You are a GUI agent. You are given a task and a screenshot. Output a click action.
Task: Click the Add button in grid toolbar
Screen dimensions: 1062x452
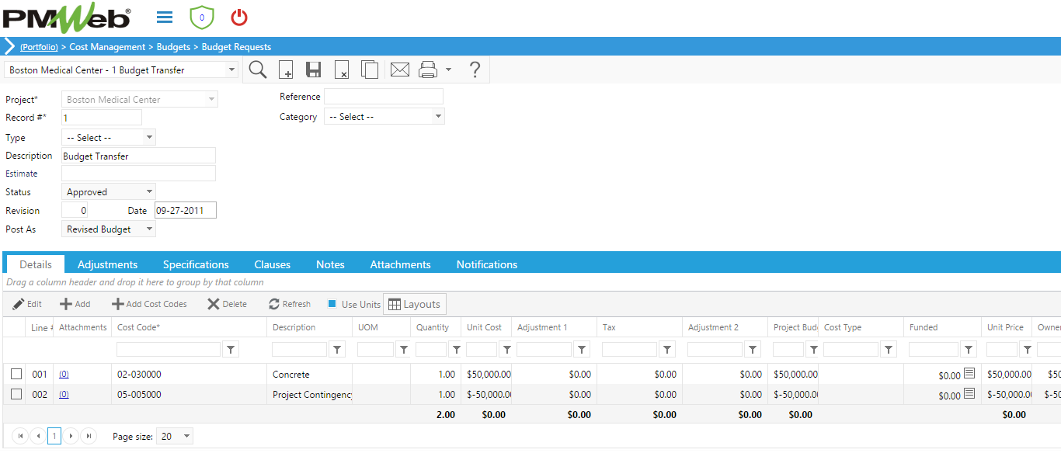75,304
